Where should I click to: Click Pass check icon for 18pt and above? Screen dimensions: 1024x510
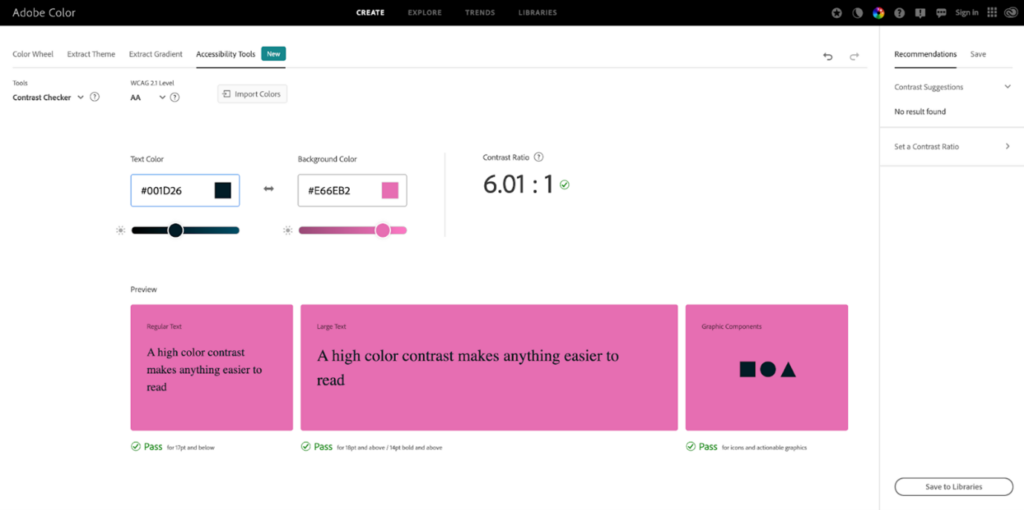point(306,447)
